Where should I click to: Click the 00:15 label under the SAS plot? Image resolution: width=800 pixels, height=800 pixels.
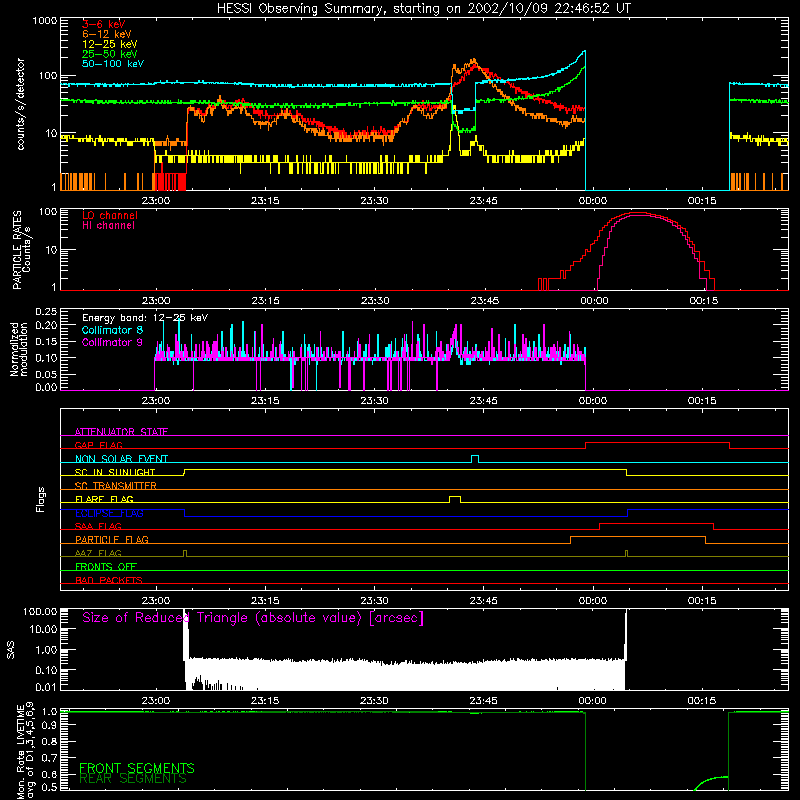click(702, 701)
